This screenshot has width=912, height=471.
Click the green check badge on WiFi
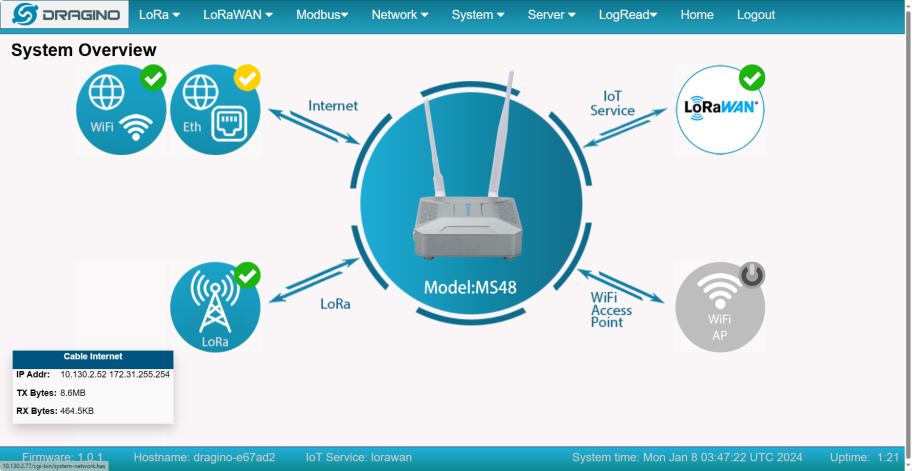tap(154, 78)
